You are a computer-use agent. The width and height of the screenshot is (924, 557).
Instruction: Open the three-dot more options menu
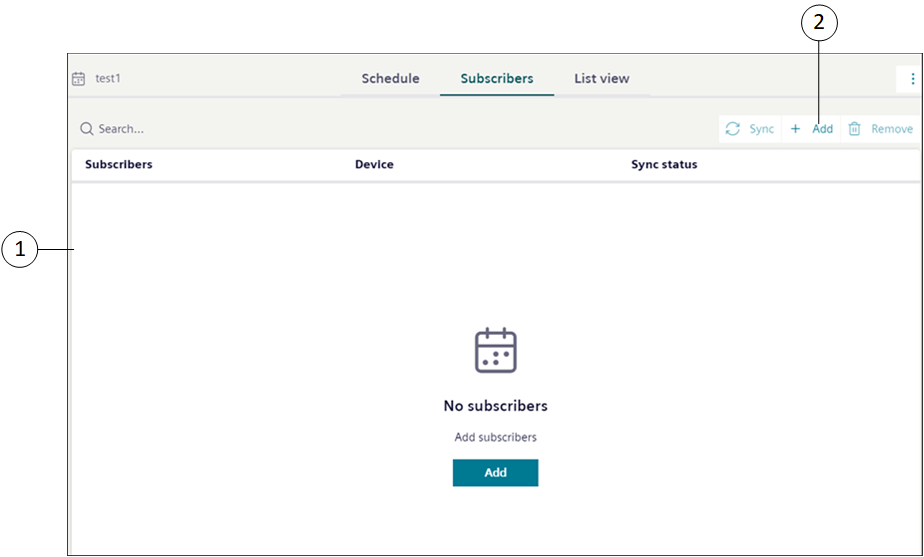(911, 79)
